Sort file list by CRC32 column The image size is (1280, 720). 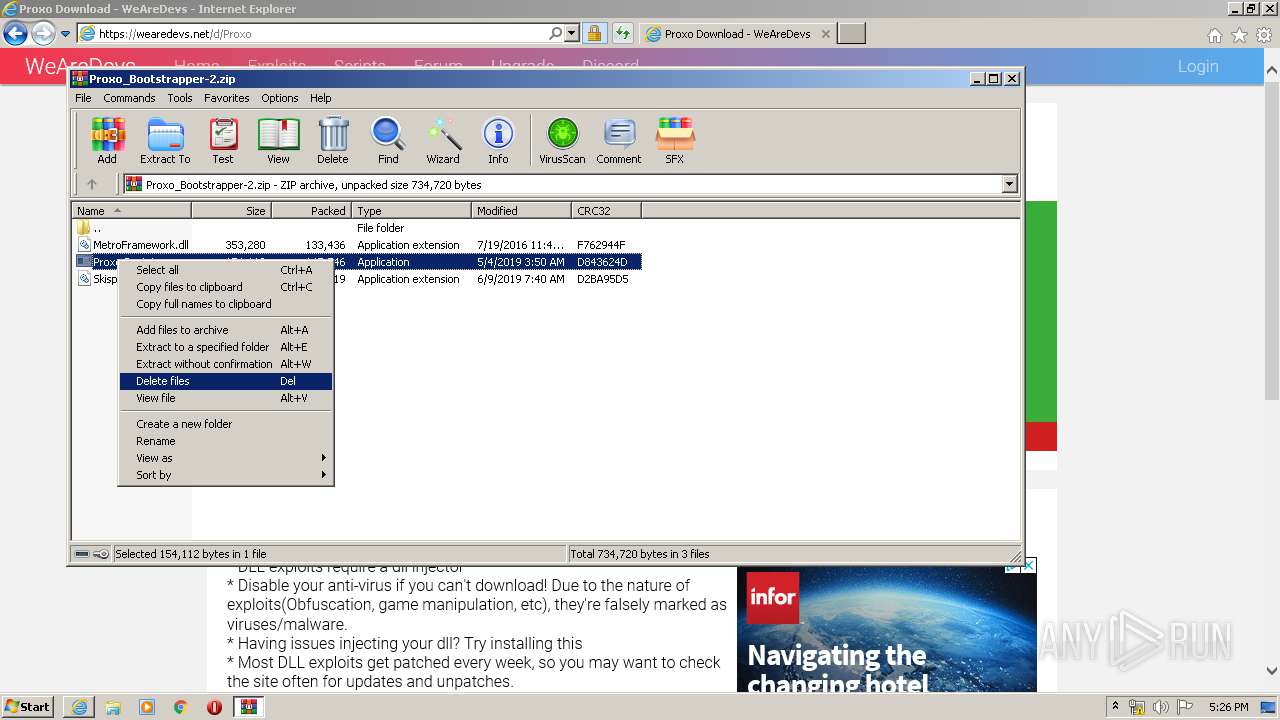pyautogui.click(x=606, y=211)
